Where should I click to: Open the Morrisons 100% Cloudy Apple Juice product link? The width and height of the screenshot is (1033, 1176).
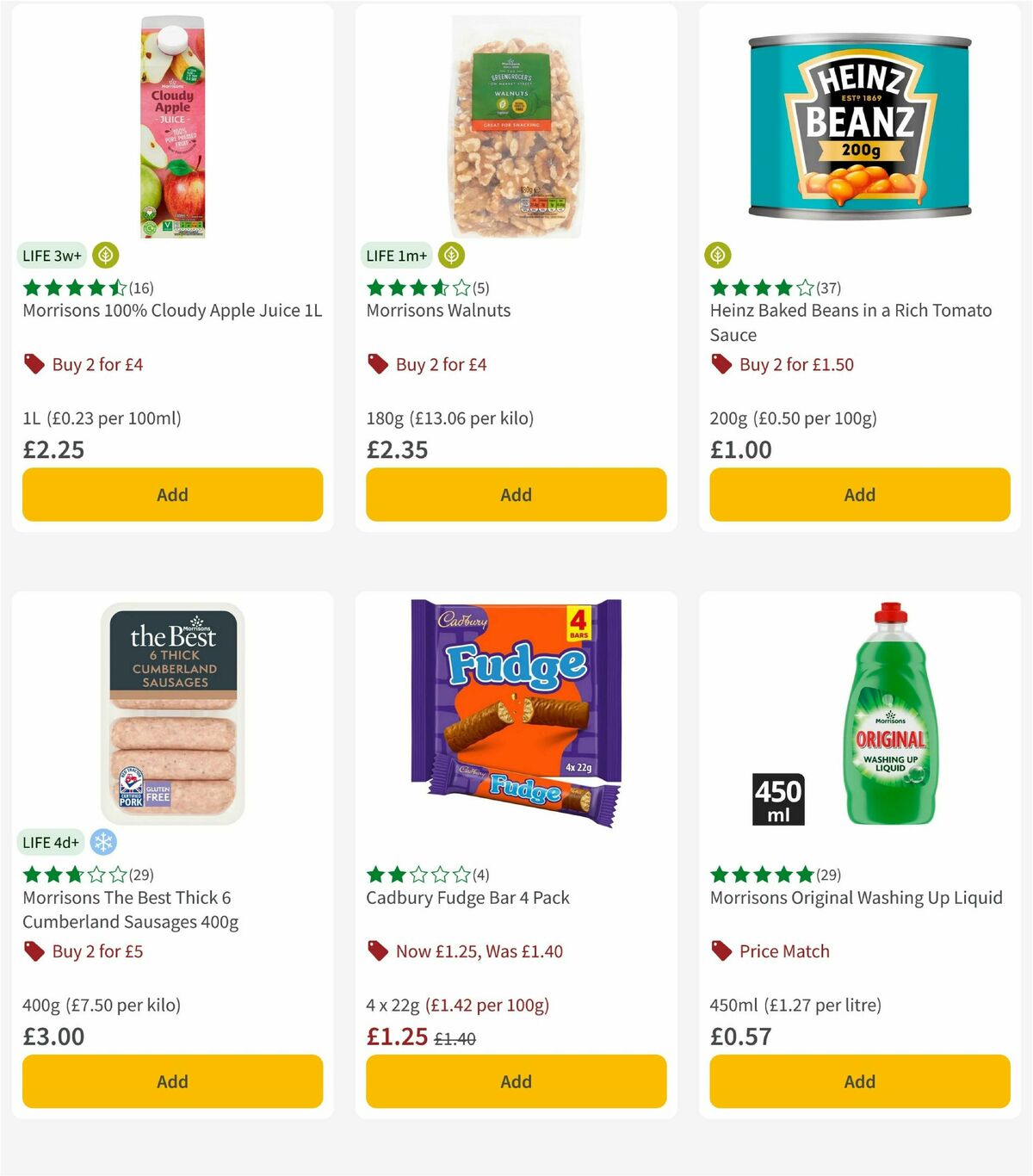point(172,310)
